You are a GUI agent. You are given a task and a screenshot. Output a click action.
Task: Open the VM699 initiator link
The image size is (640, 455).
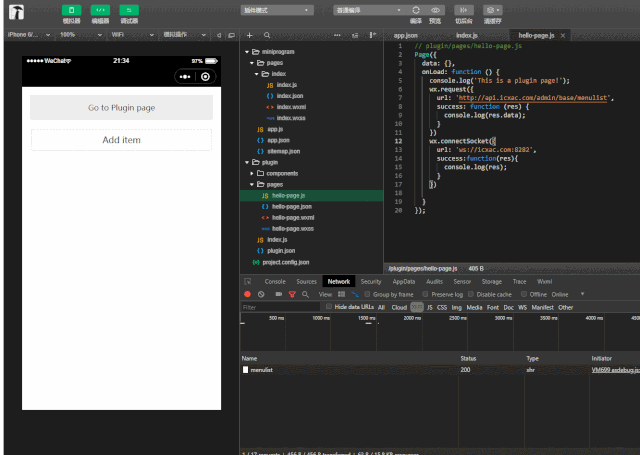[616, 370]
